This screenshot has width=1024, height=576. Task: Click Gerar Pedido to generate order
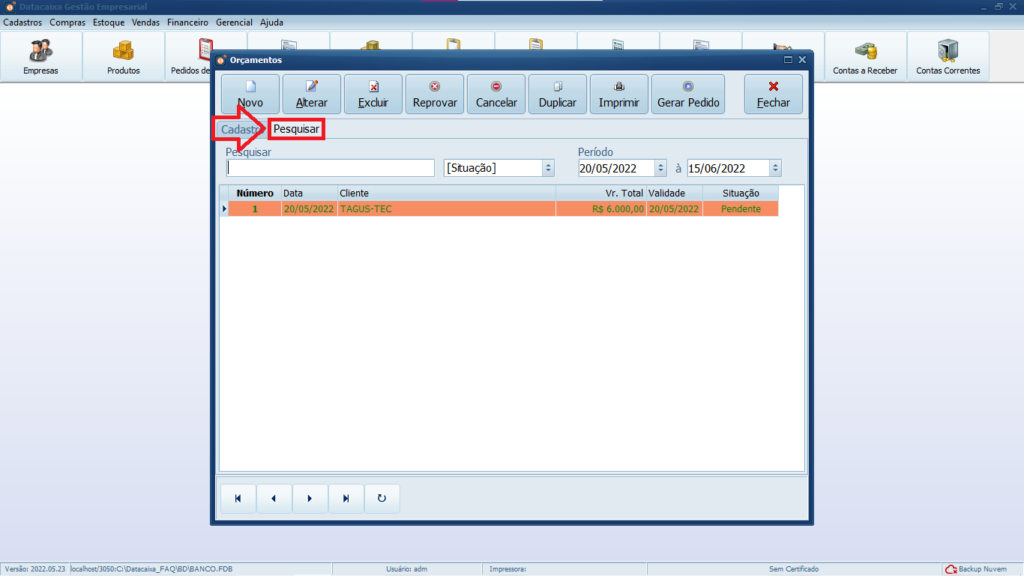(x=689, y=94)
